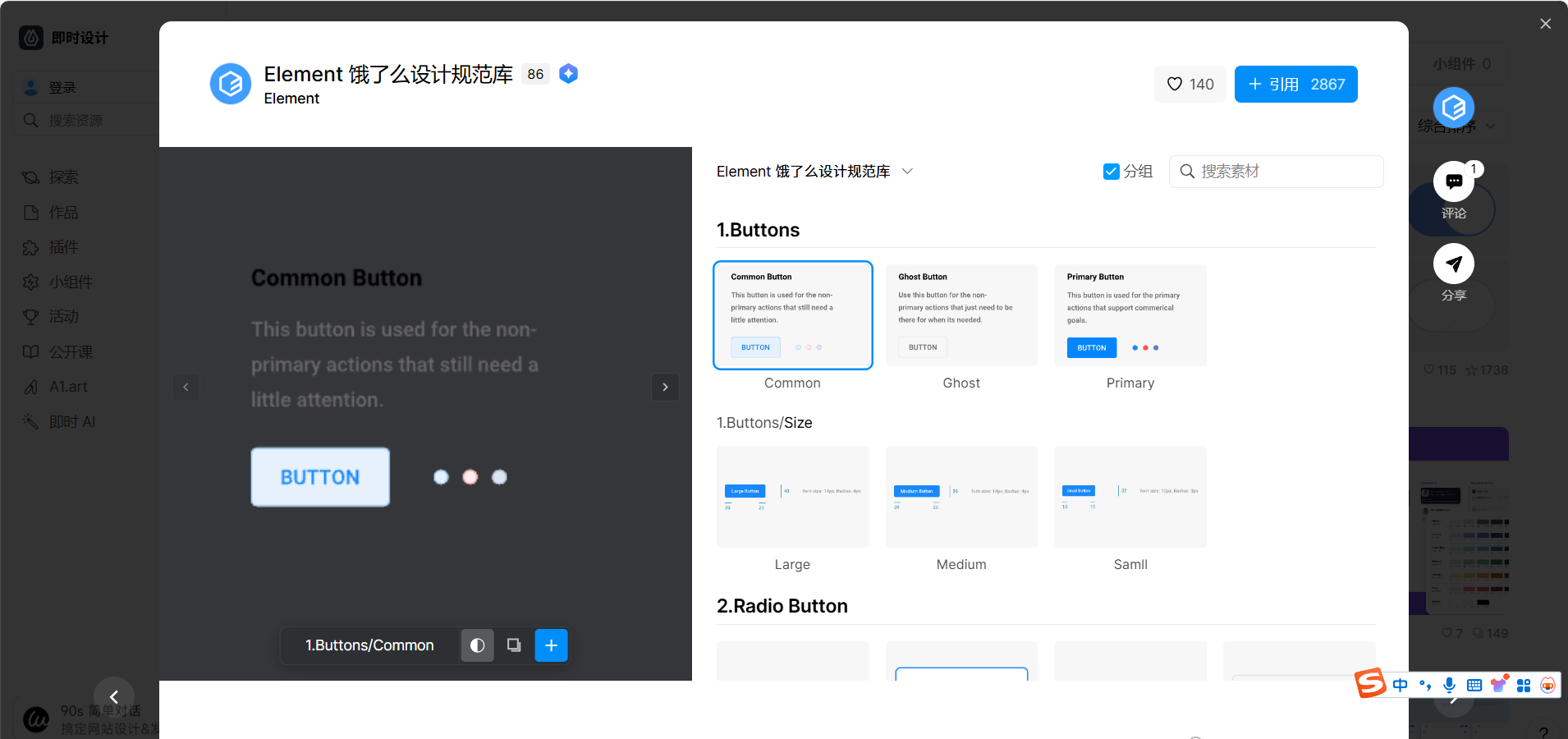This screenshot has width=1568, height=739.
Task: Click the floating Element hexagon icon on right
Action: pyautogui.click(x=1453, y=108)
